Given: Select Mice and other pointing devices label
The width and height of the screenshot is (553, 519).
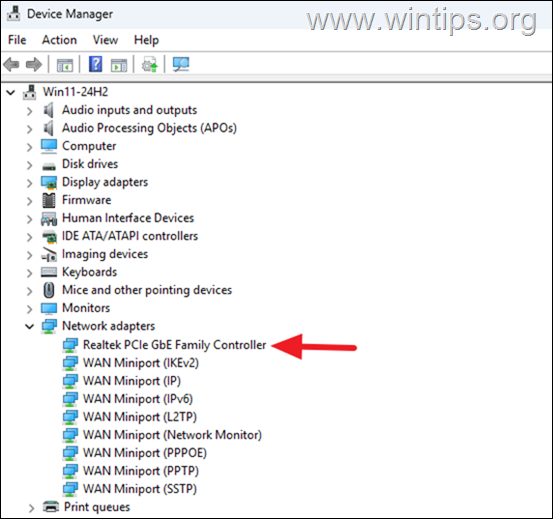Looking at the screenshot, I should point(147,290).
